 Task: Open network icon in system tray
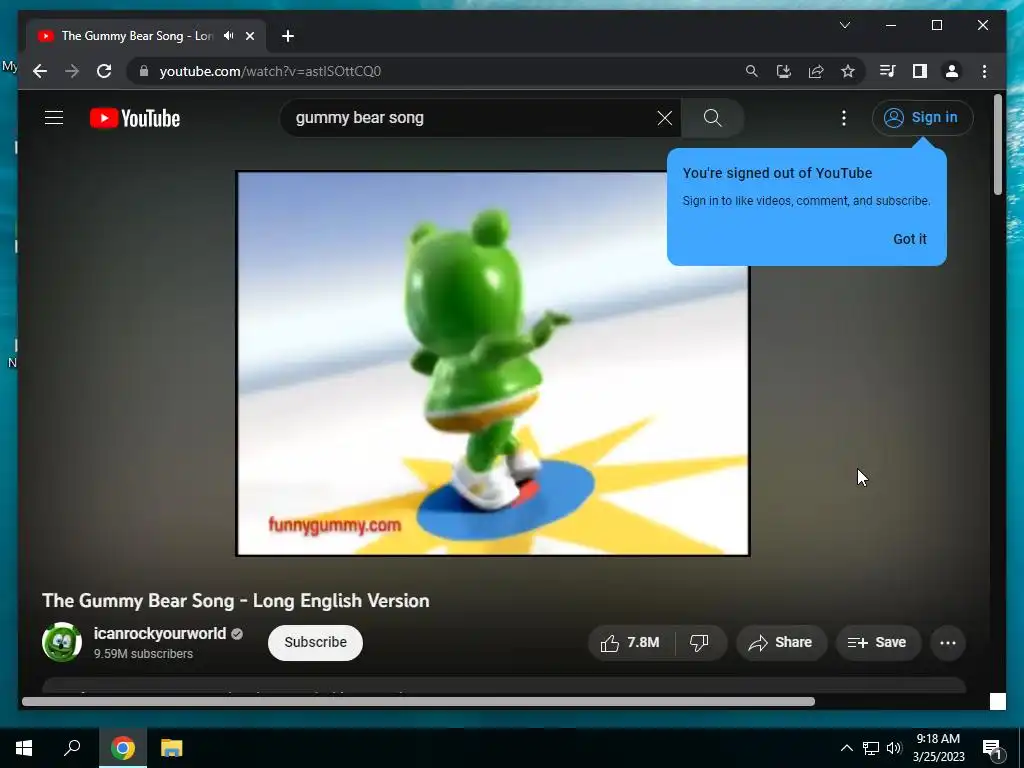871,748
